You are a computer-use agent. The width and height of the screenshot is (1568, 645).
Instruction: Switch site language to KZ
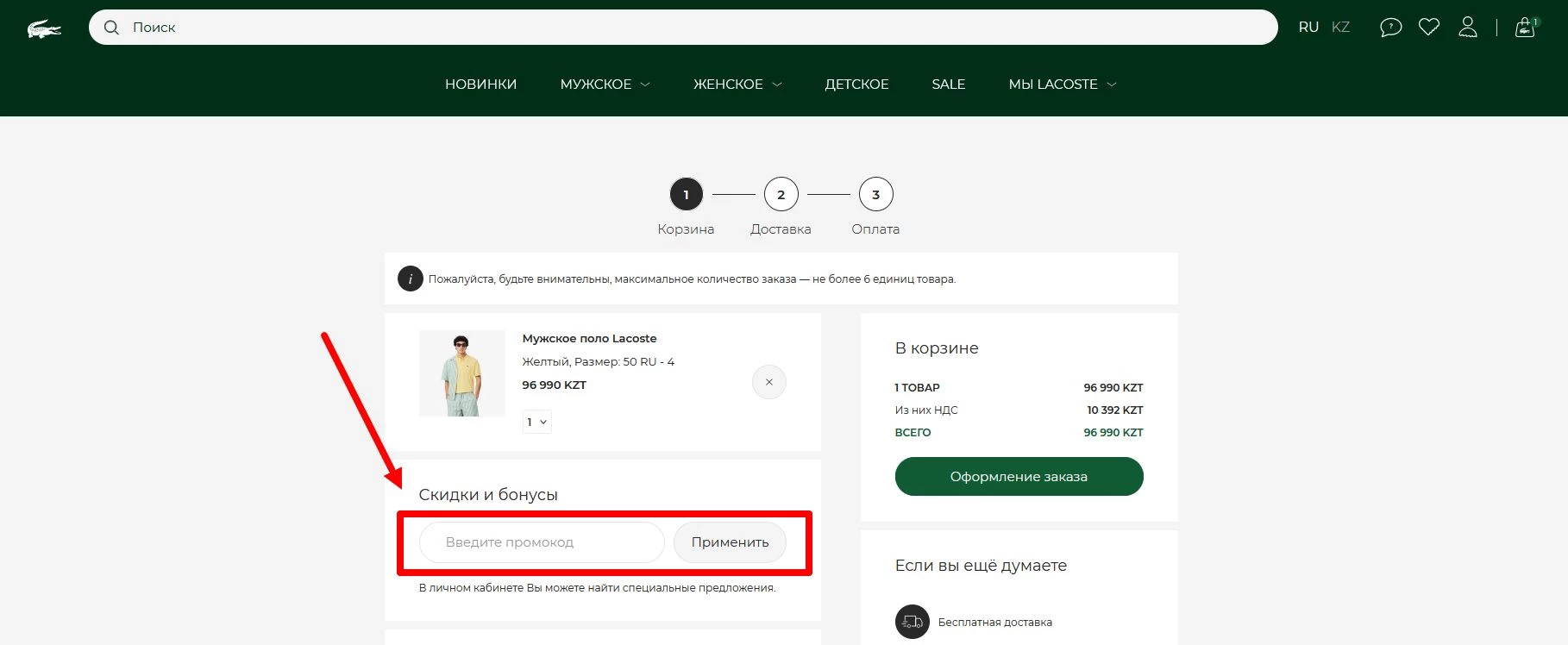tap(1340, 28)
